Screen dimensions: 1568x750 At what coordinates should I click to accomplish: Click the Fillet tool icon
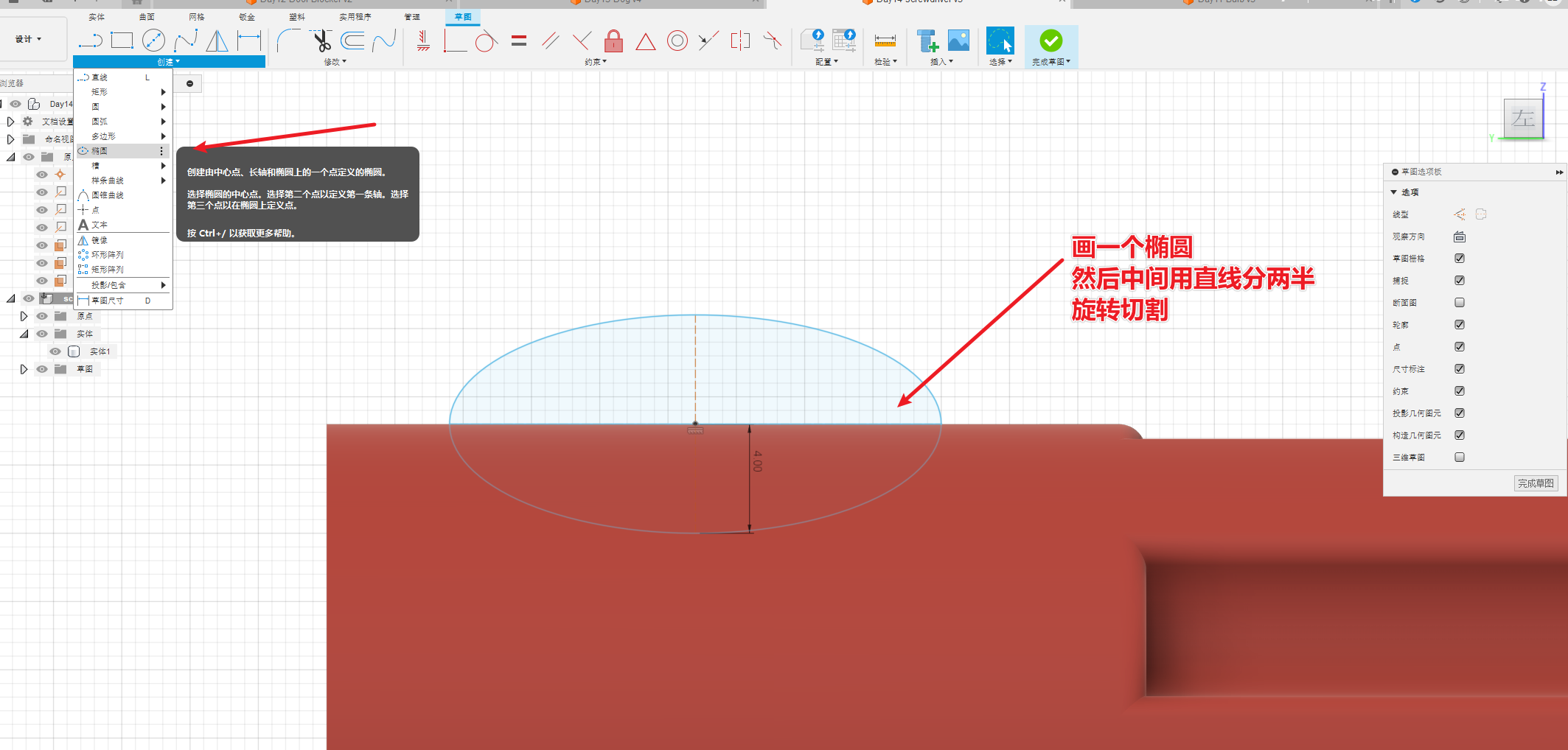(x=288, y=41)
